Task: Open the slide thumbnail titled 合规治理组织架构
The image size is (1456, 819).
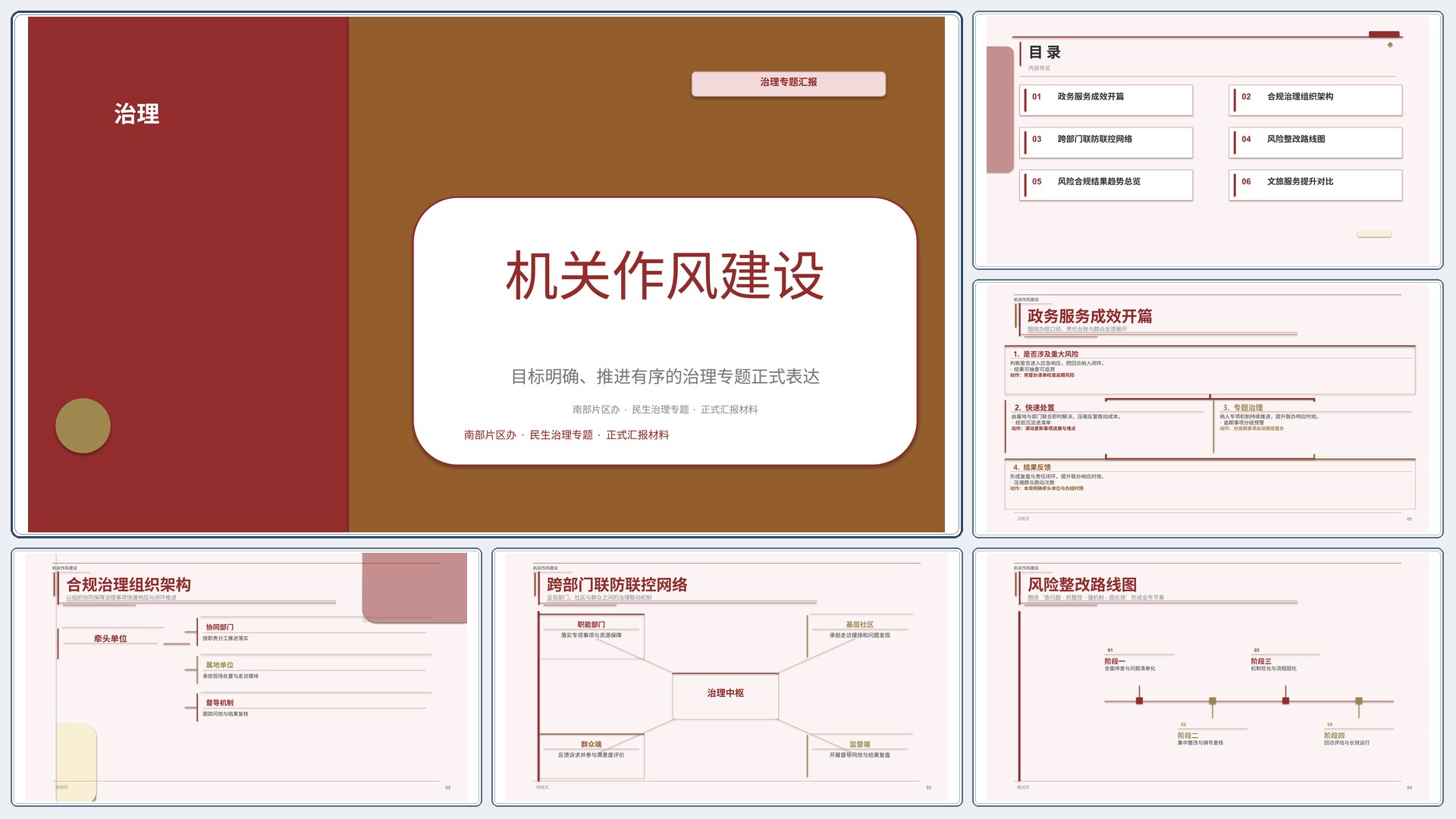Action: (x=246, y=677)
